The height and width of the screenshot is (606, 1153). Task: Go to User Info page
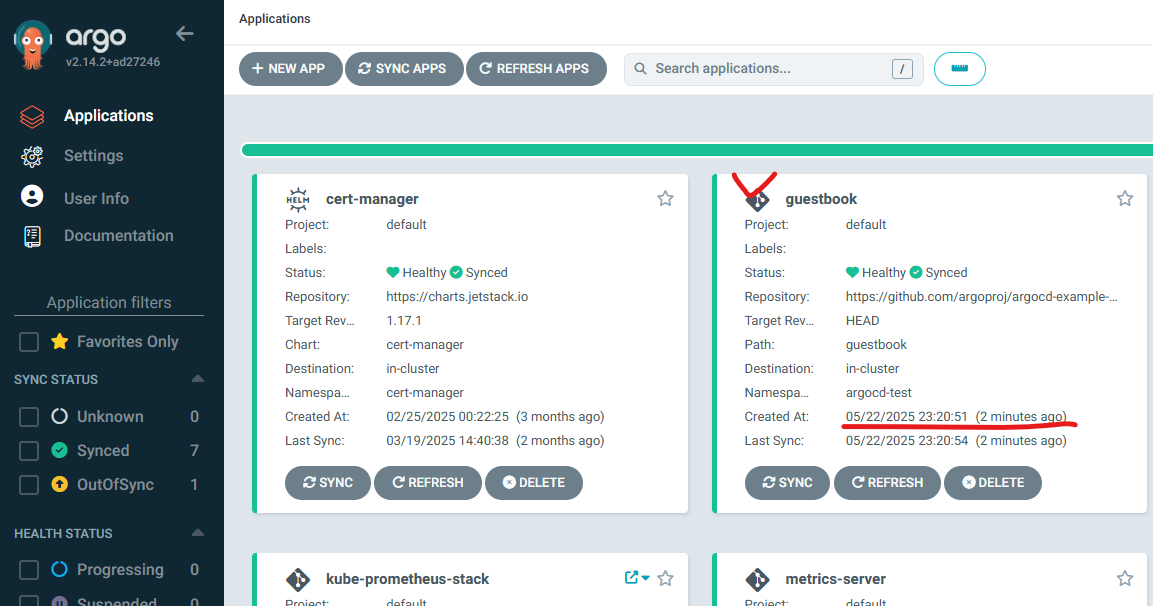tap(96, 198)
